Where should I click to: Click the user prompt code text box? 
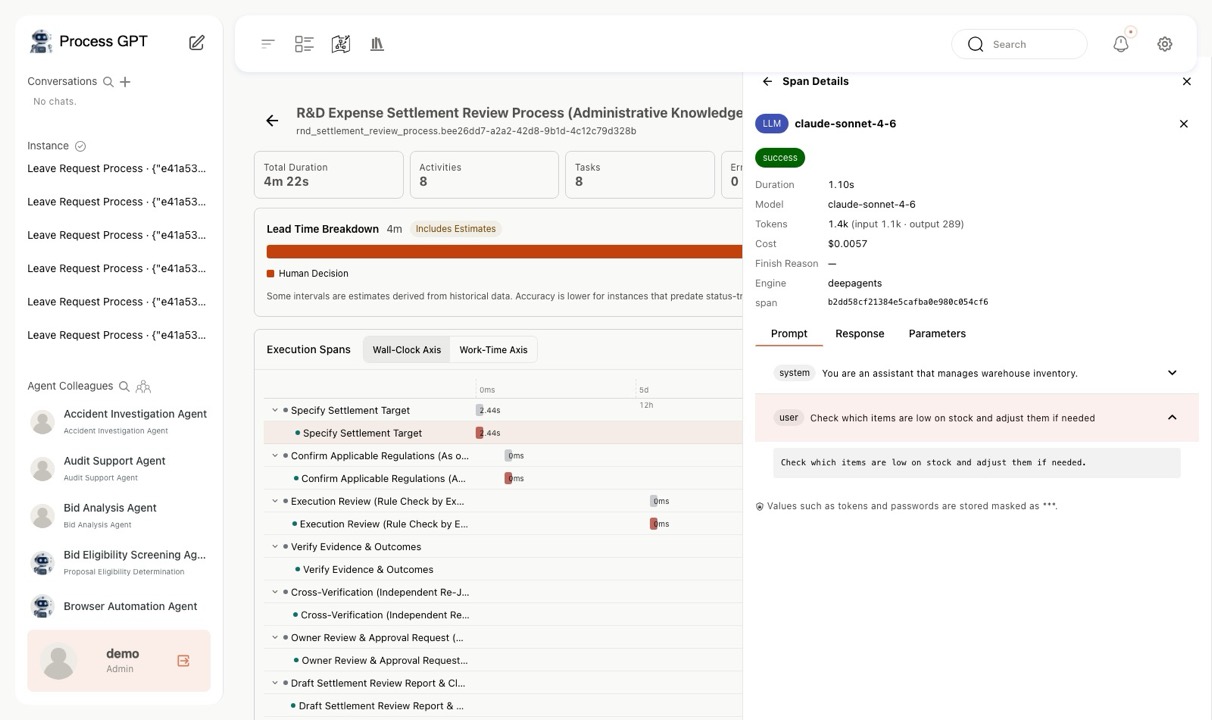(977, 463)
